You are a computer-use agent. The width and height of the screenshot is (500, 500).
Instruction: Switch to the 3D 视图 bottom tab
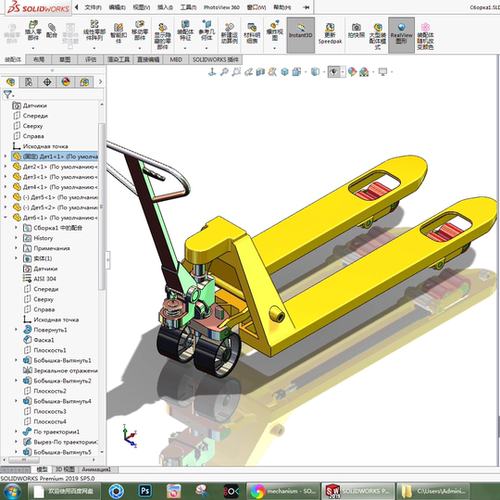(65, 469)
